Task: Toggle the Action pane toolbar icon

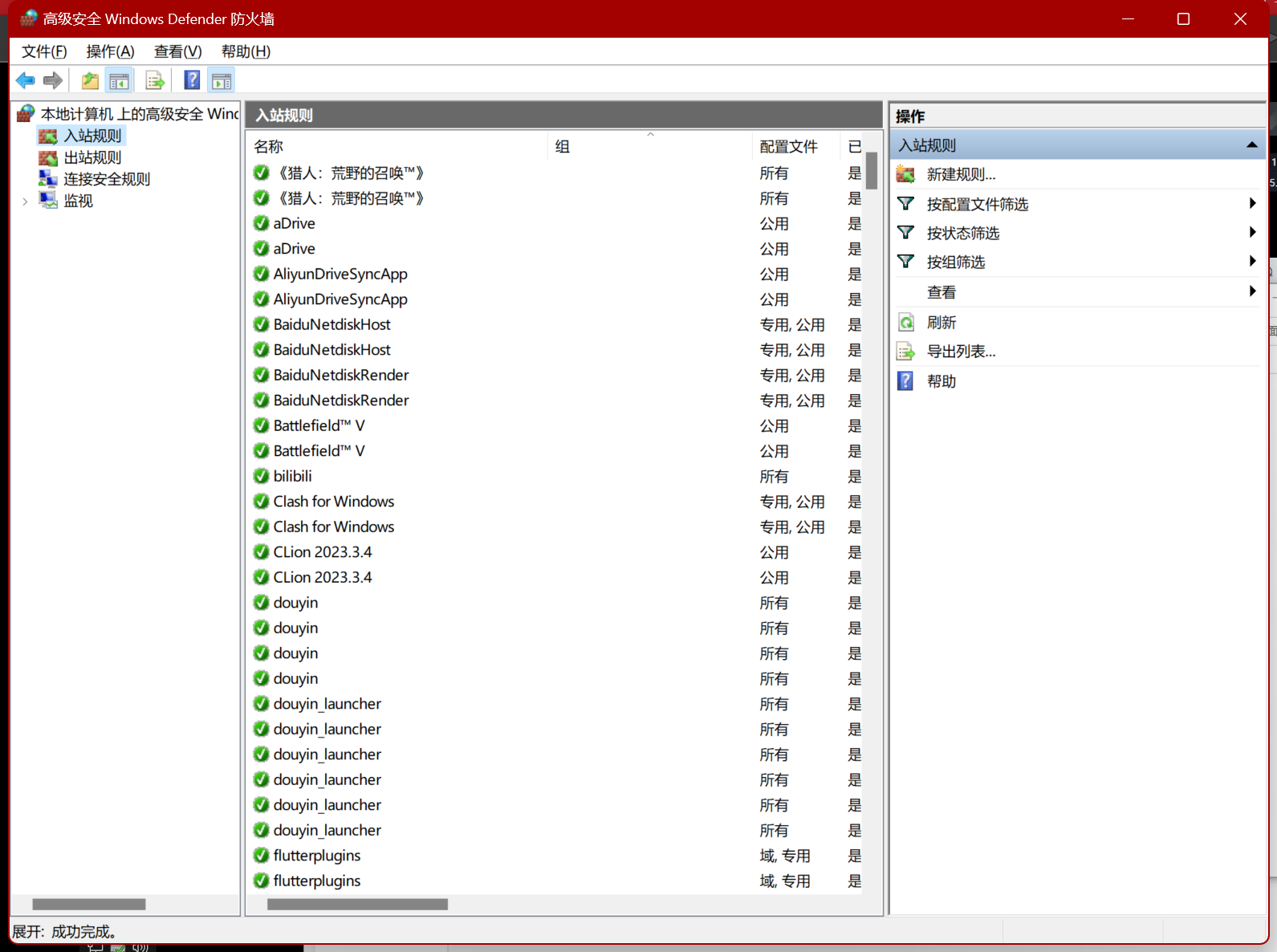Action: (222, 80)
